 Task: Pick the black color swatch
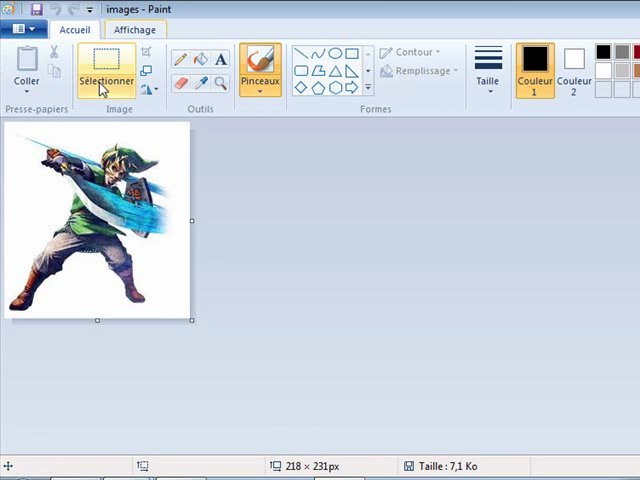click(603, 52)
